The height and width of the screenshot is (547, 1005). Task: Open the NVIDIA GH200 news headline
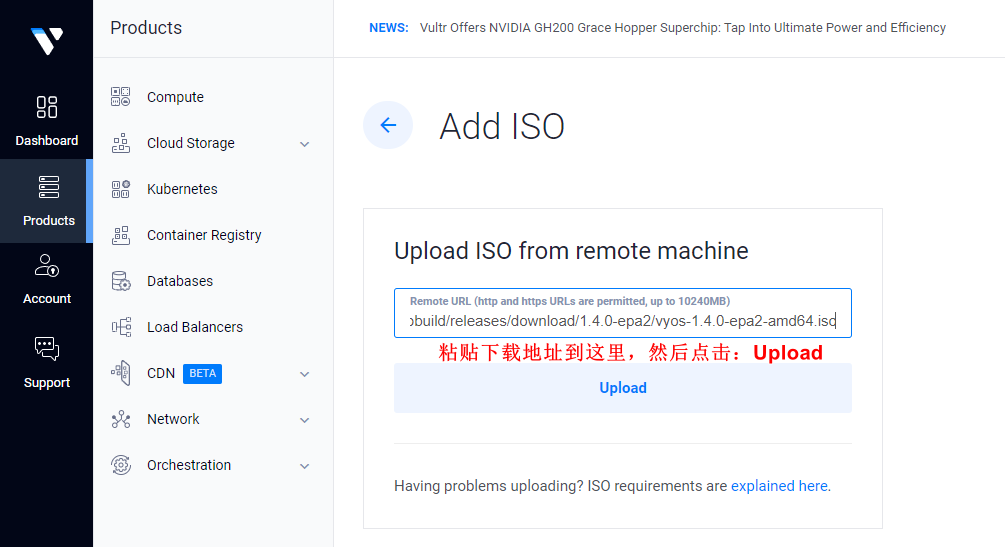(683, 28)
